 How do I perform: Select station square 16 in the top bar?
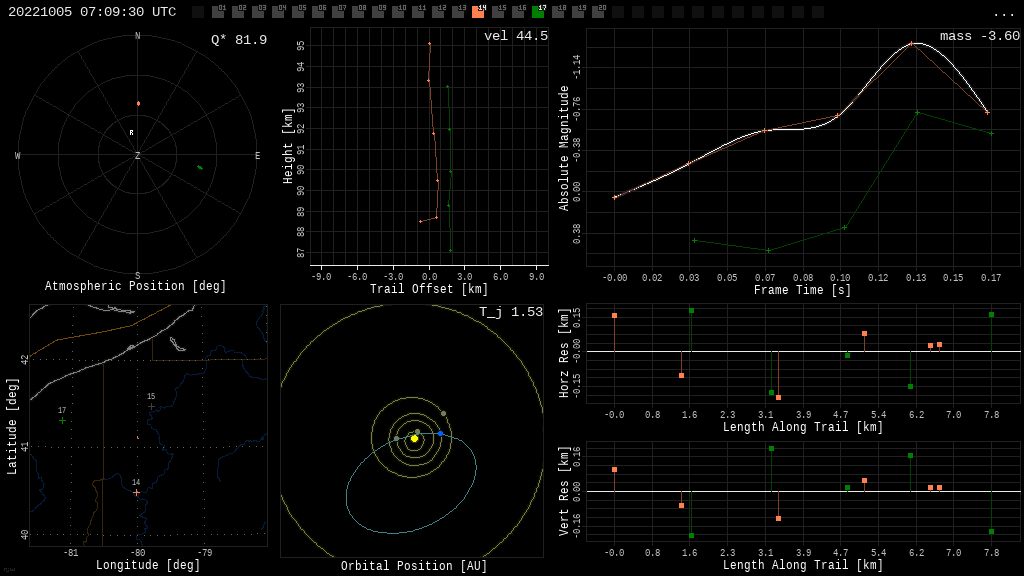coord(518,12)
